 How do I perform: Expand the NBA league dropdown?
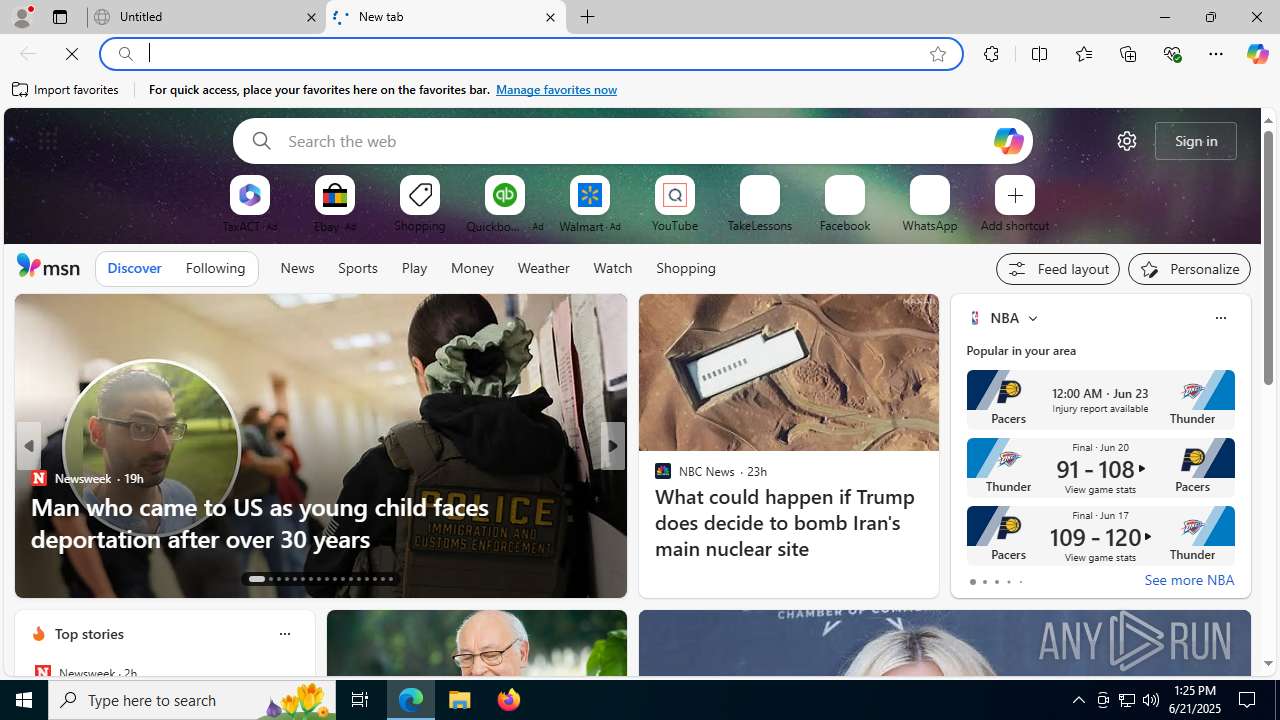coord(1032,318)
